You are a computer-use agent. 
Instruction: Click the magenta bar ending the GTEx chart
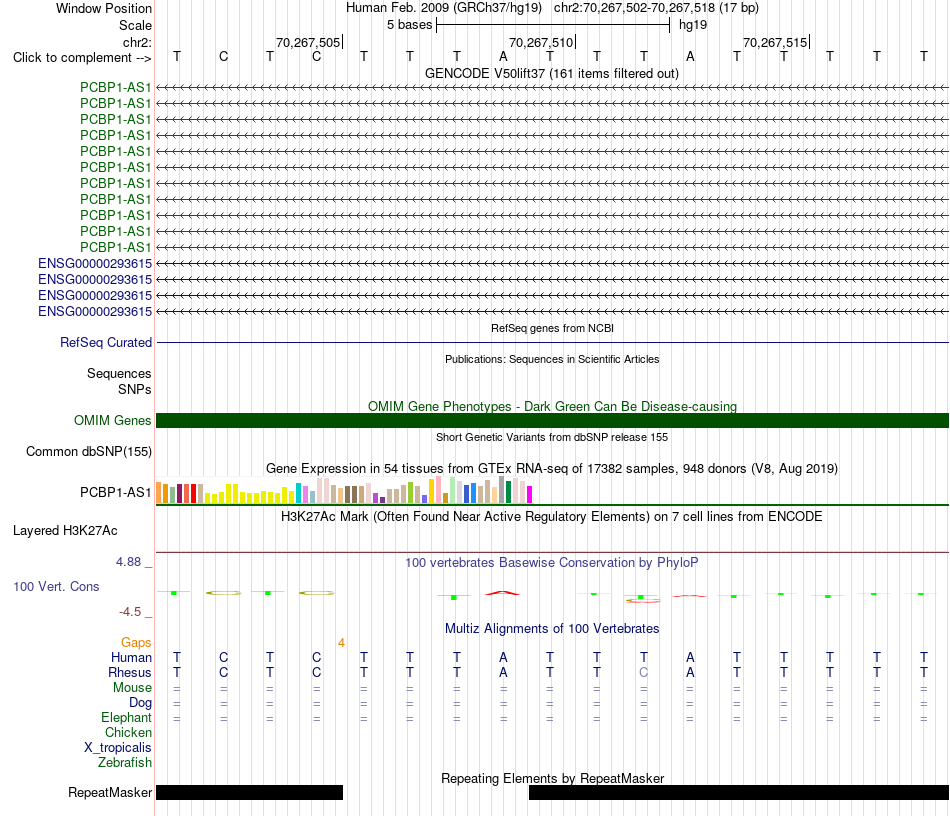click(x=530, y=494)
